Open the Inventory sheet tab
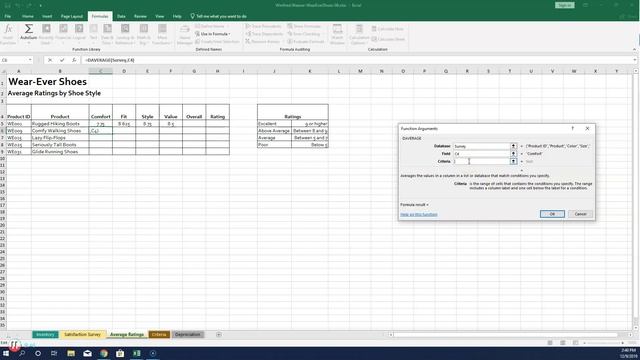Viewport: 640px width, 360px height. point(45,335)
